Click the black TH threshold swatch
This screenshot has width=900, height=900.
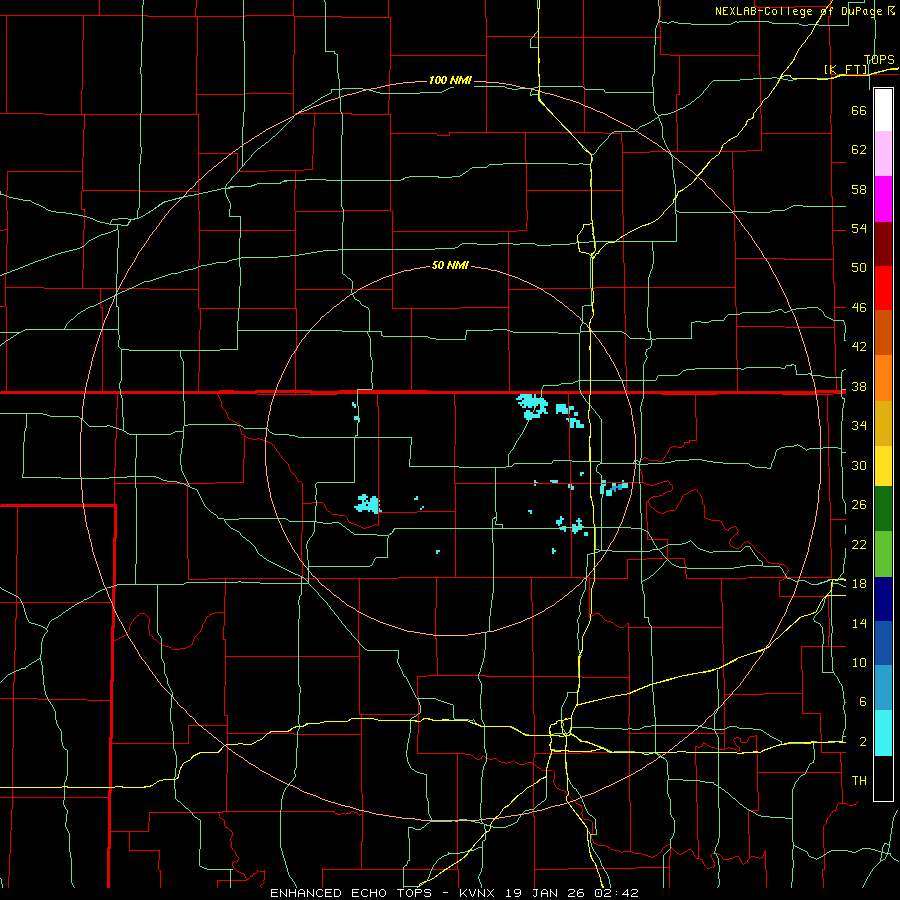coord(883,778)
